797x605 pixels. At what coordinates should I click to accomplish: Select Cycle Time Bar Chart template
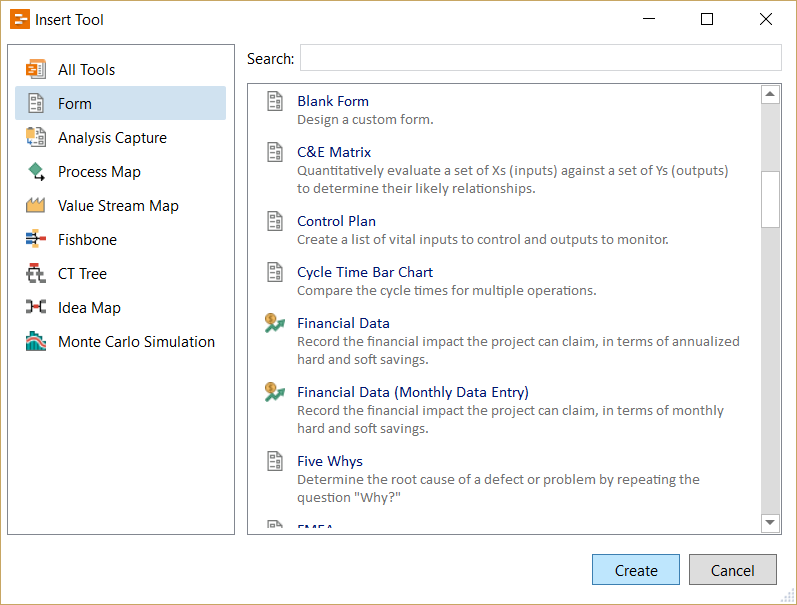364,272
